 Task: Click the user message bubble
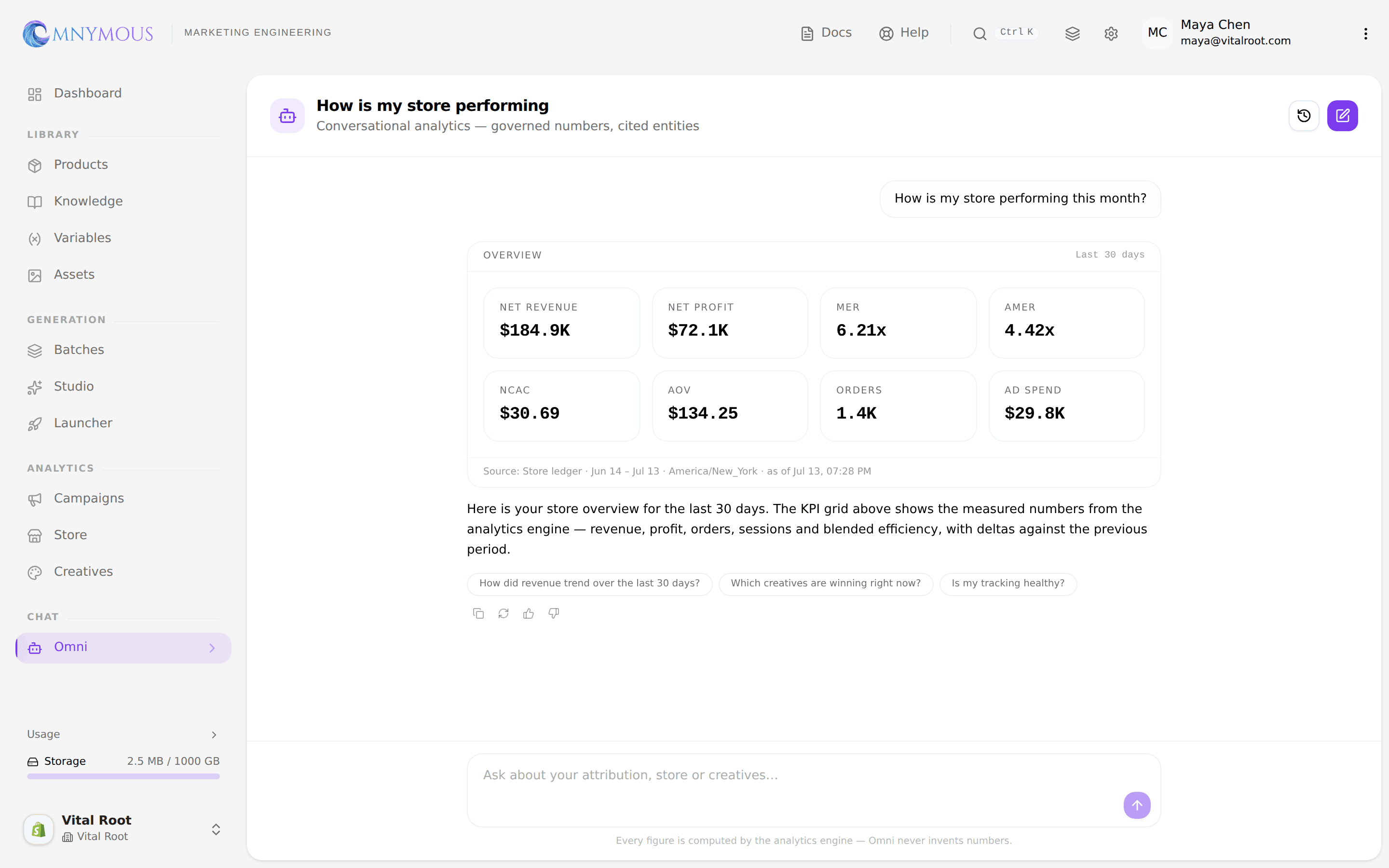tap(1020, 199)
